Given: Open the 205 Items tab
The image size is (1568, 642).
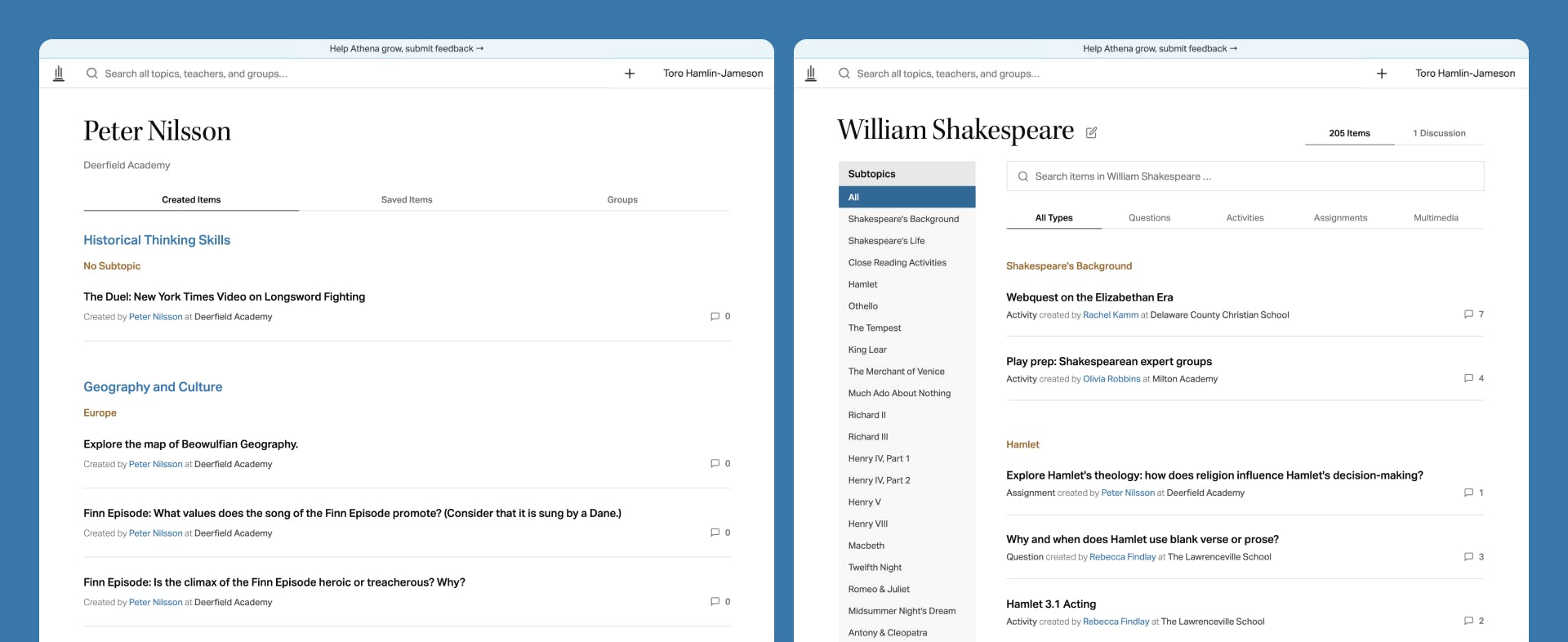Looking at the screenshot, I should 1349,133.
